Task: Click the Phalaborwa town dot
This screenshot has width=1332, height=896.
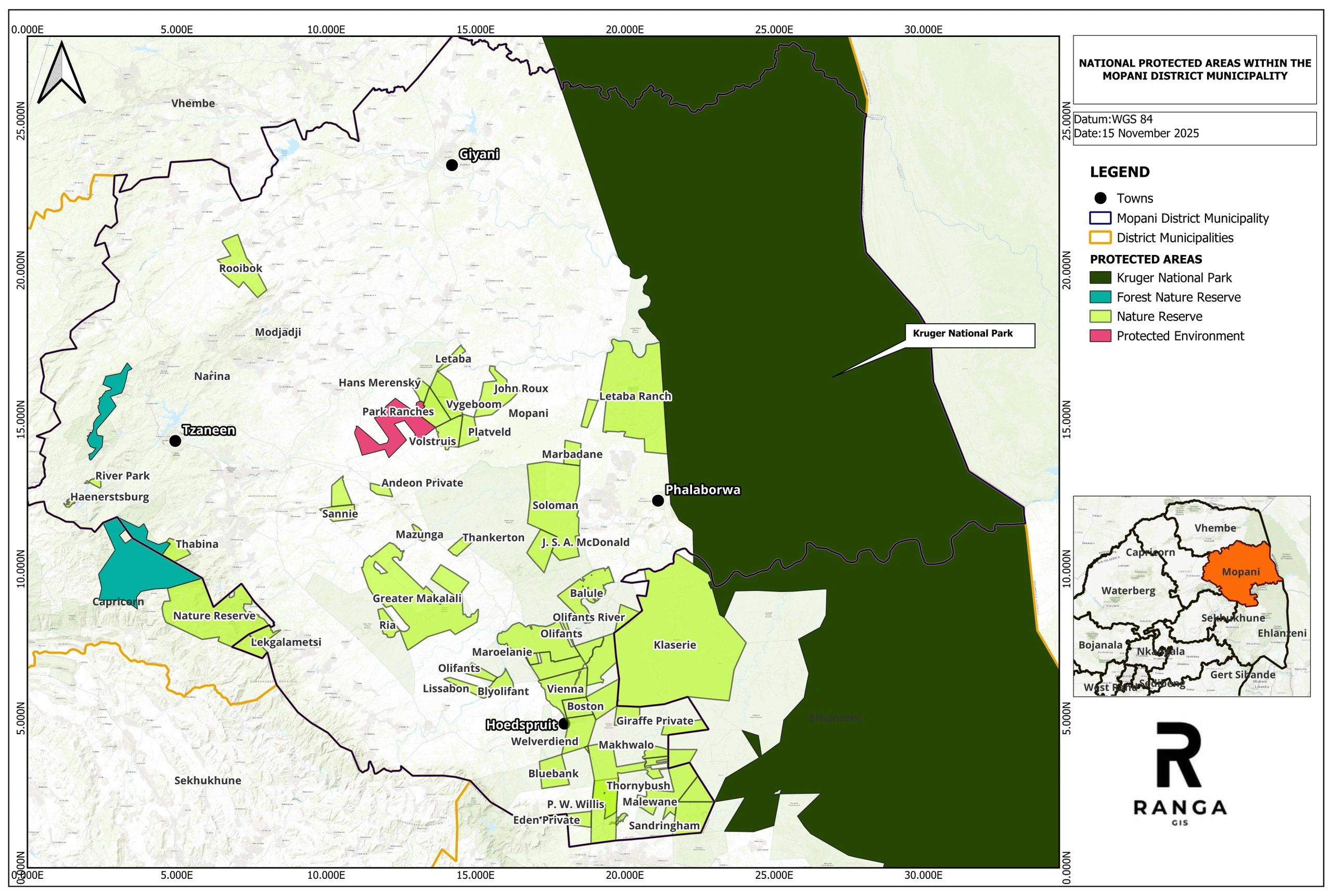Action: [658, 501]
